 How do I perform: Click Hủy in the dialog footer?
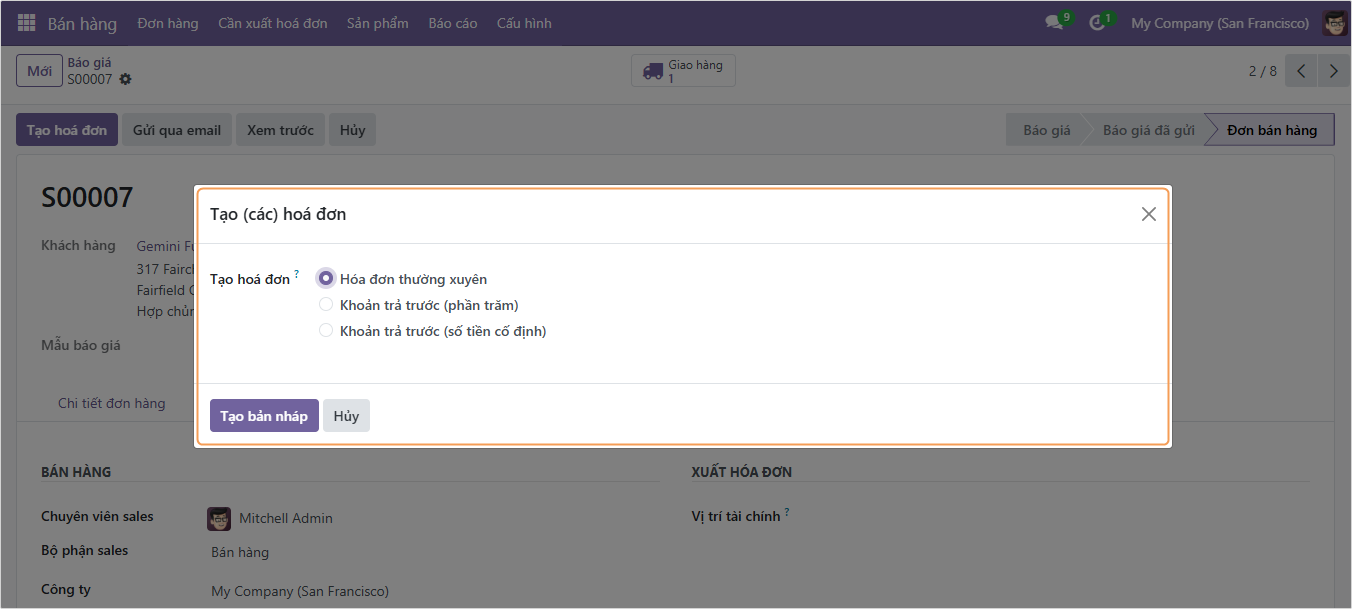click(346, 416)
